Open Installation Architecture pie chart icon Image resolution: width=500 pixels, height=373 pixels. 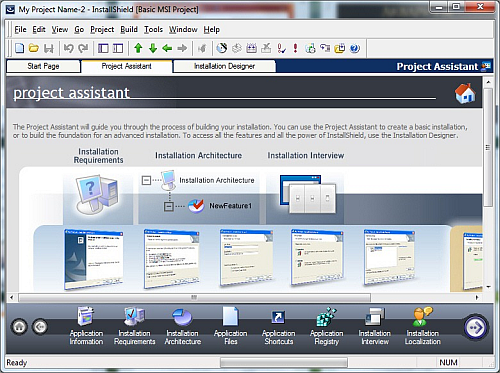tap(182, 317)
